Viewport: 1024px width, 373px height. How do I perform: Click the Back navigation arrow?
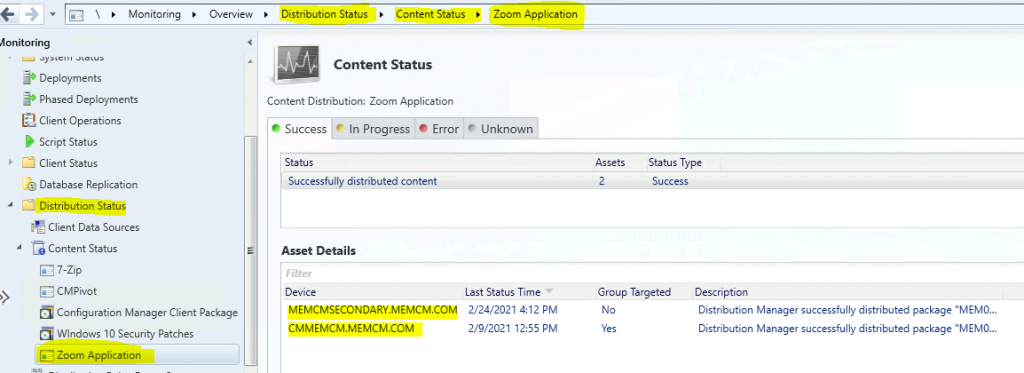point(7,14)
